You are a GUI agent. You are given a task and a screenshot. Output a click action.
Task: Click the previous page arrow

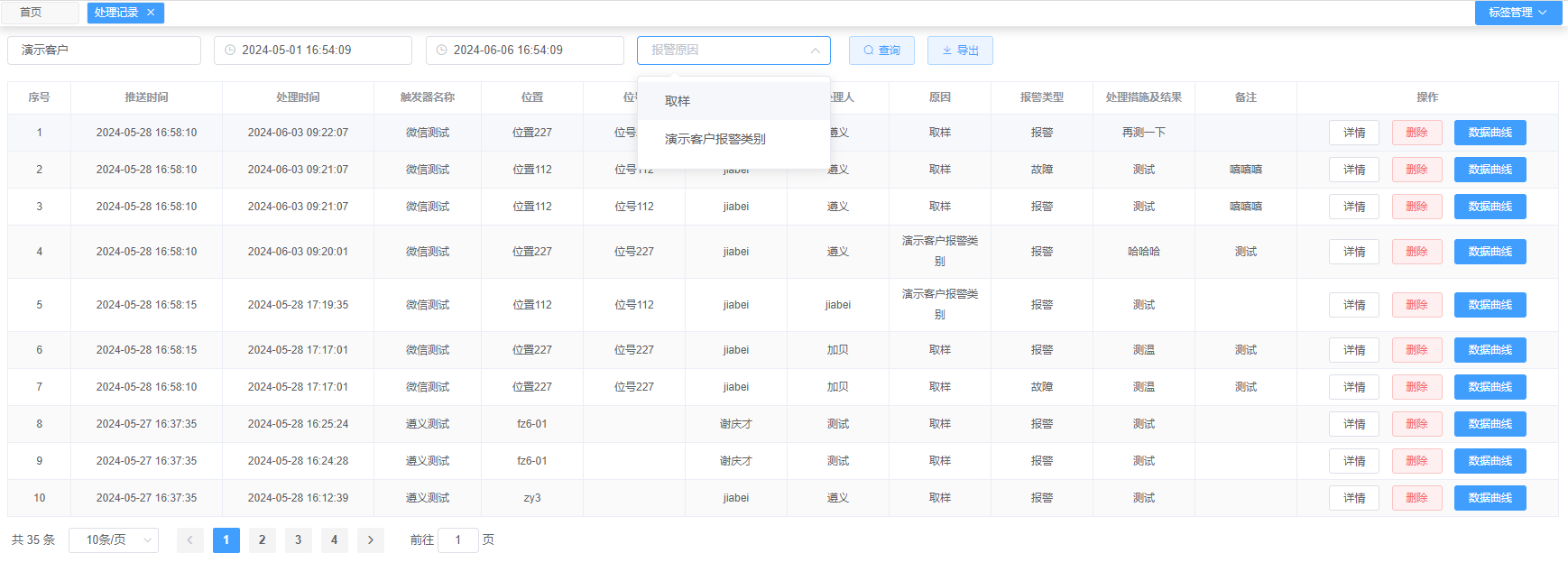(x=190, y=540)
